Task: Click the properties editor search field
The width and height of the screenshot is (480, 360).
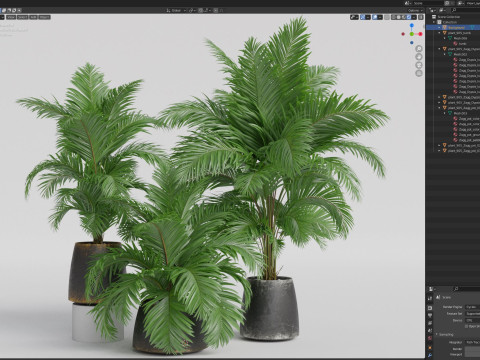Action: click(467, 289)
